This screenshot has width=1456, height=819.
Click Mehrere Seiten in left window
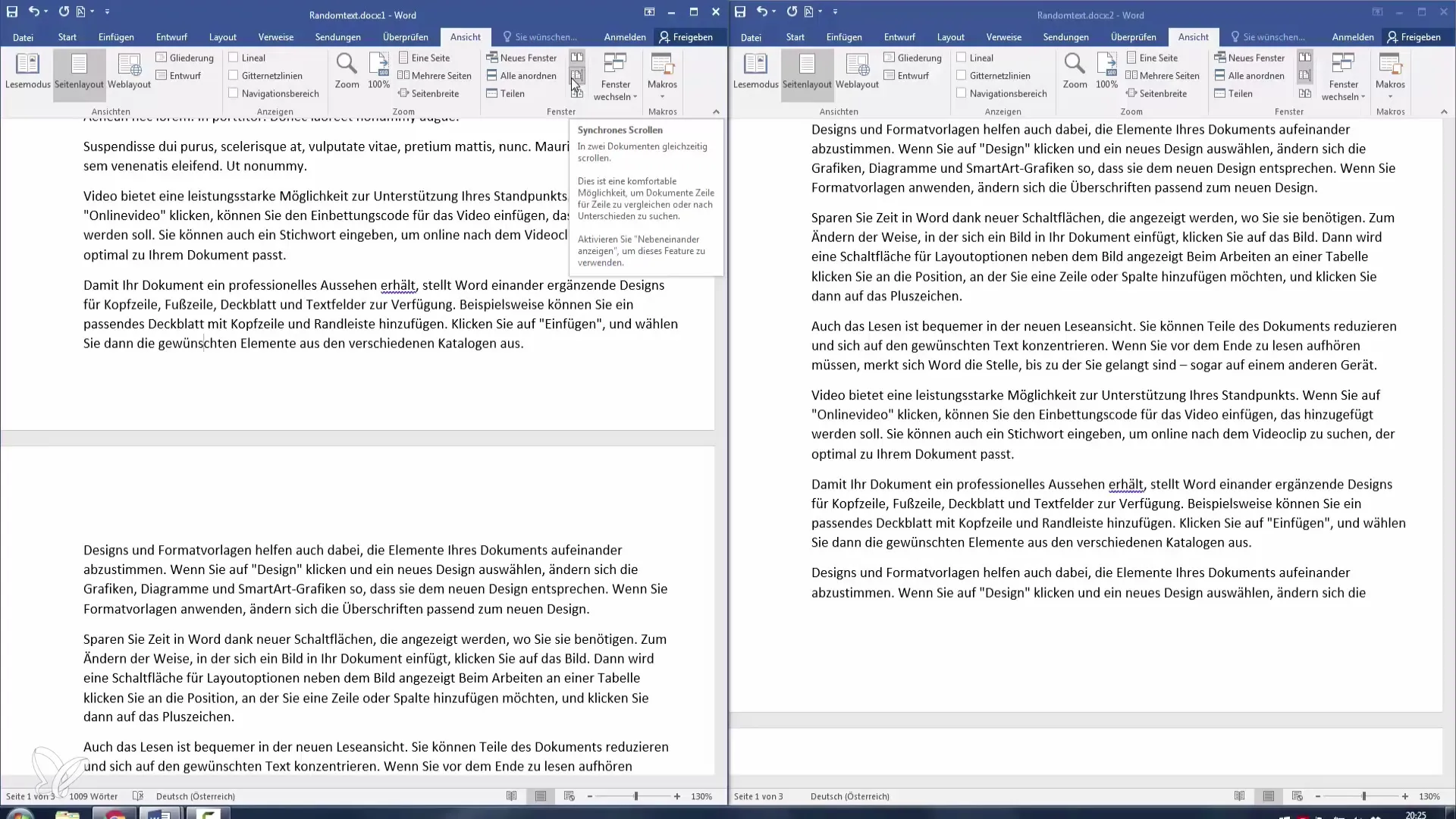(435, 76)
